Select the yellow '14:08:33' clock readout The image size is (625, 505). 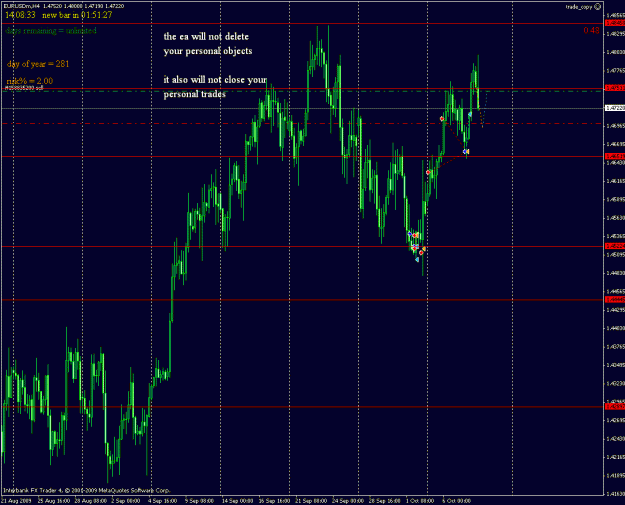pos(20,15)
